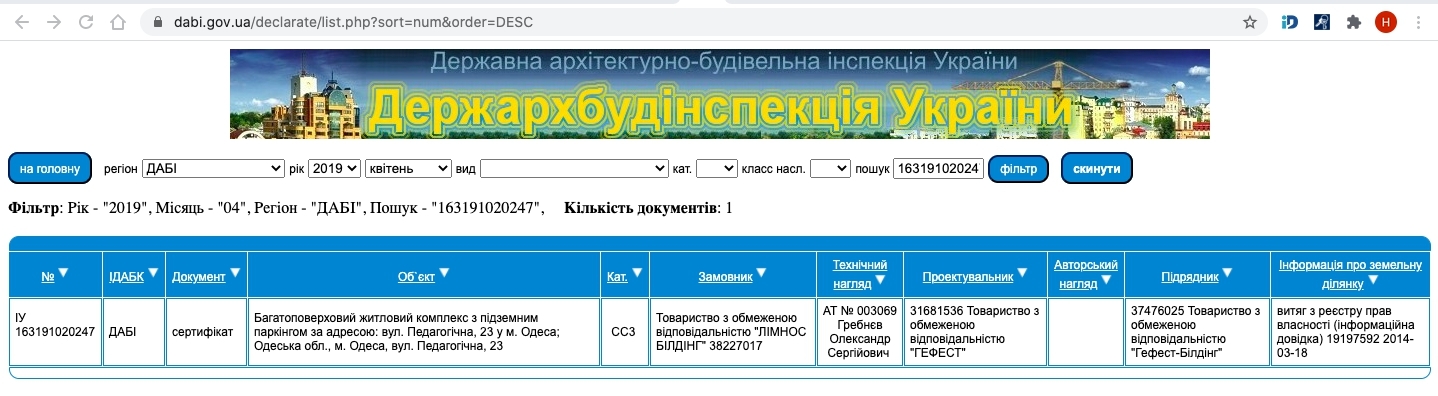Apply the filter with фільтр button
This screenshot has width=1438, height=396.
click(1018, 169)
